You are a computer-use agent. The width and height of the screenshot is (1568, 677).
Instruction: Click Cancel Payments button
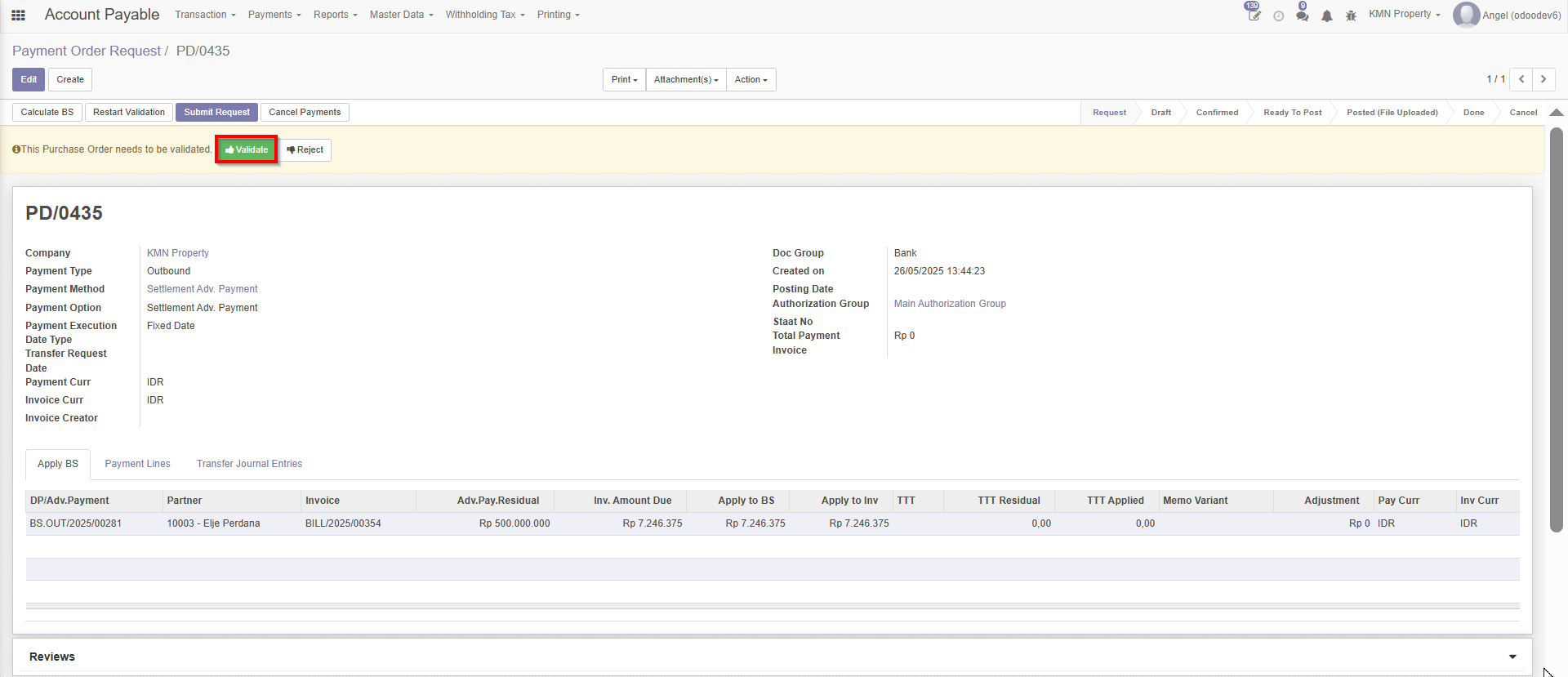click(305, 112)
